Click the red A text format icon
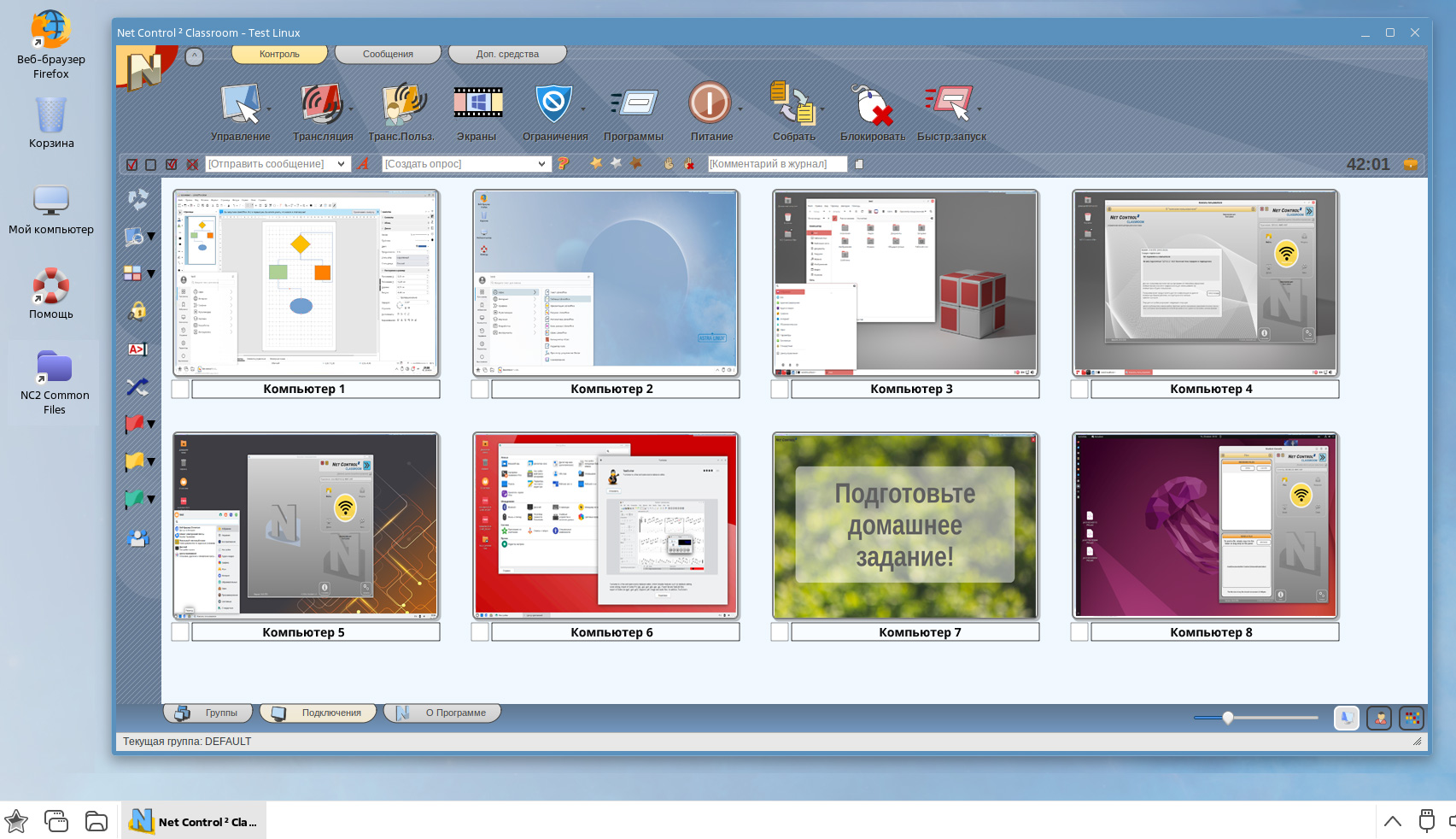 (x=363, y=163)
